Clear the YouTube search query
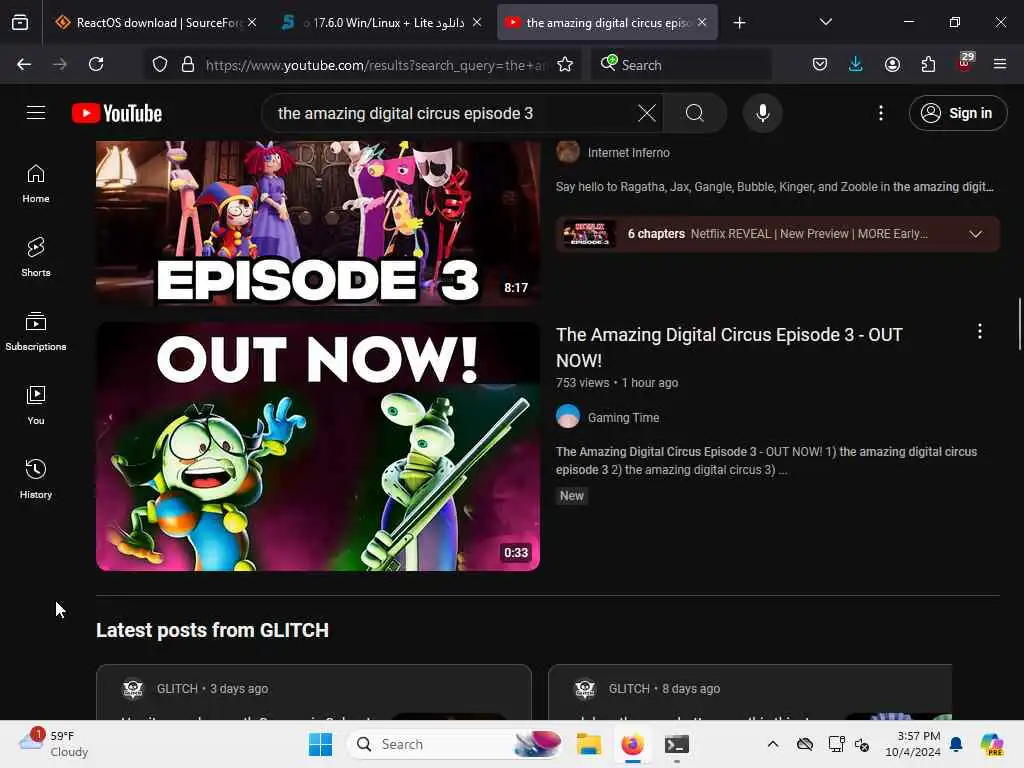This screenshot has width=1024, height=768. 647,113
